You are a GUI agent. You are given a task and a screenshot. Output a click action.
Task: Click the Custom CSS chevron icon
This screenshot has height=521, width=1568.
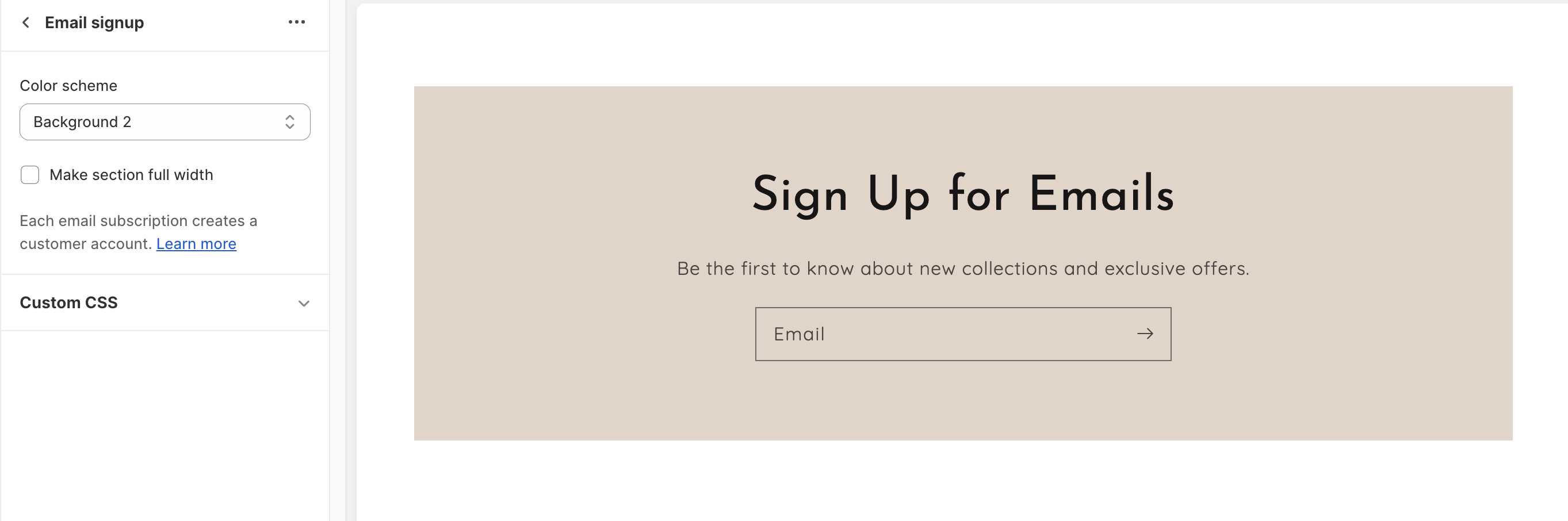coord(304,303)
